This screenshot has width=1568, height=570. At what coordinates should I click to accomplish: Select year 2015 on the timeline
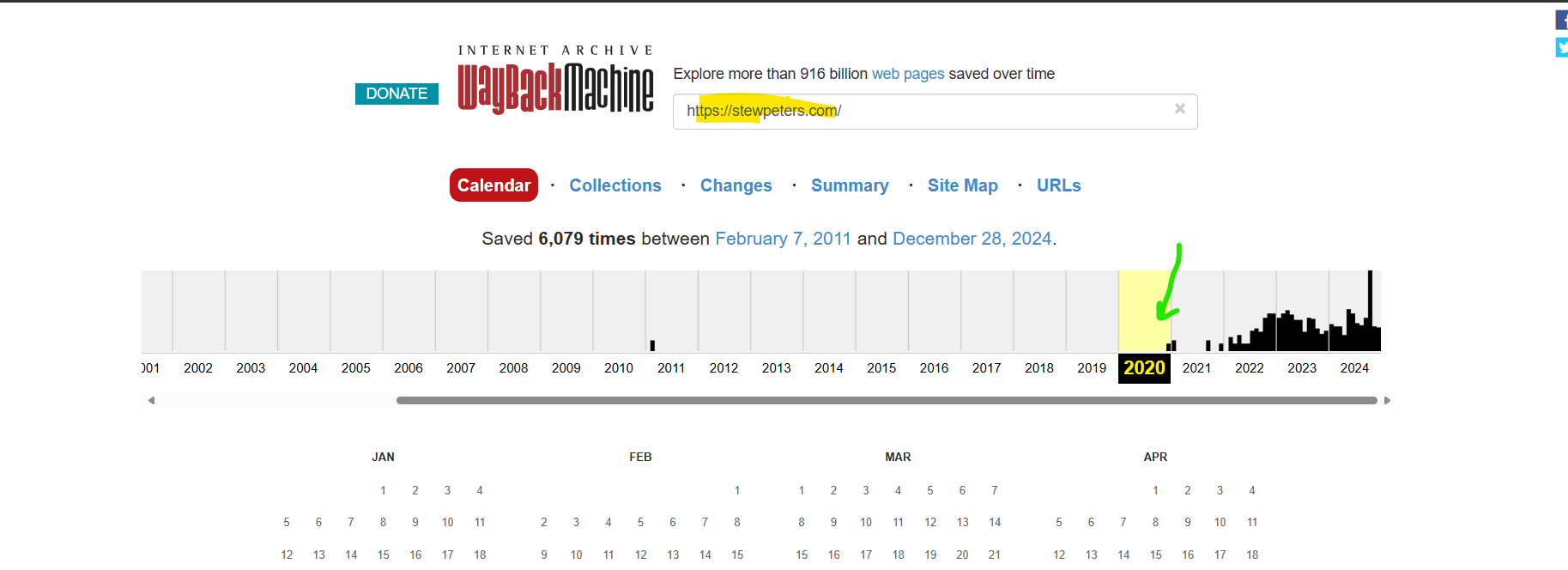click(881, 367)
